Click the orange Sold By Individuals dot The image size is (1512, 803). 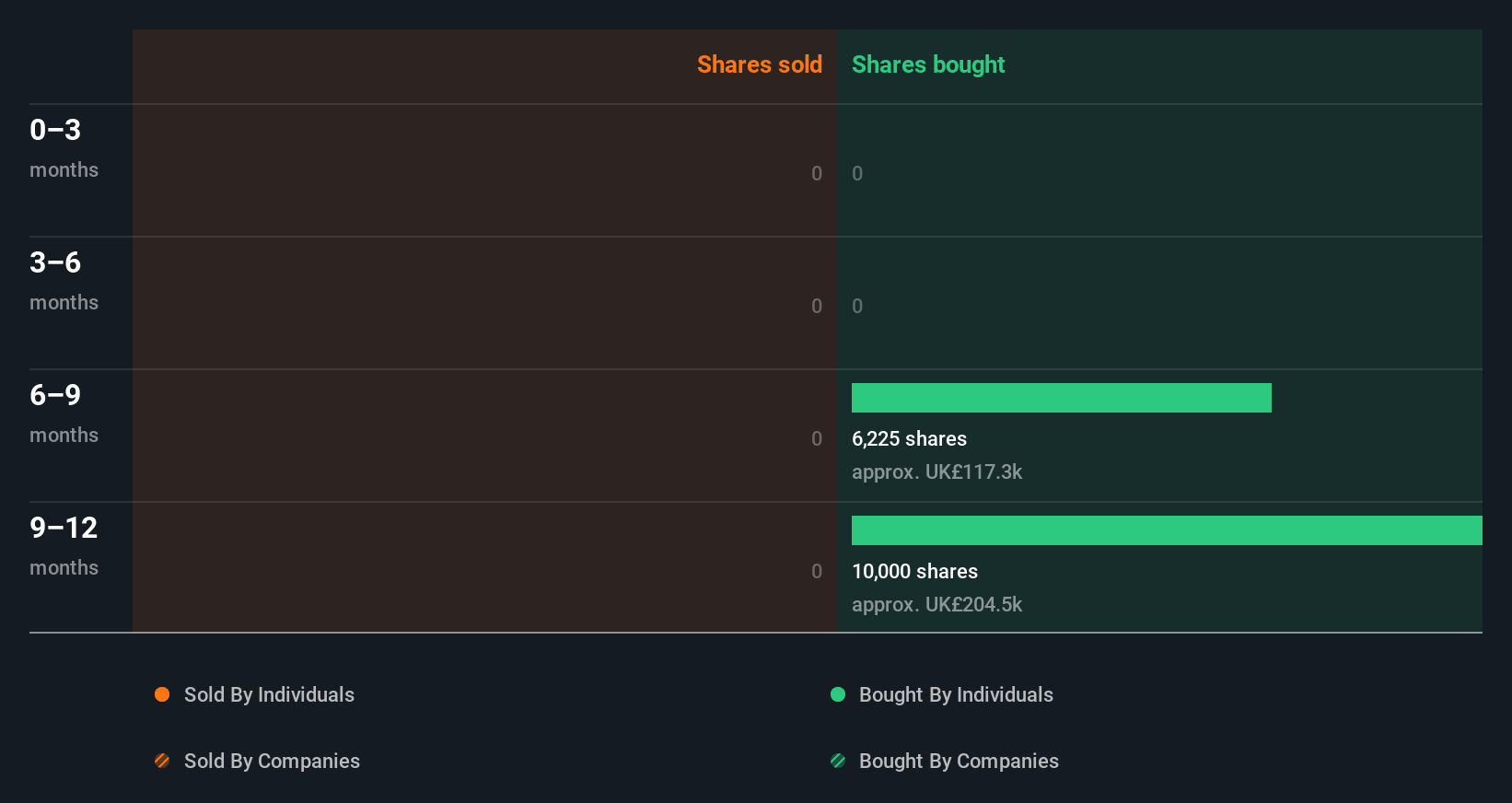(162, 694)
